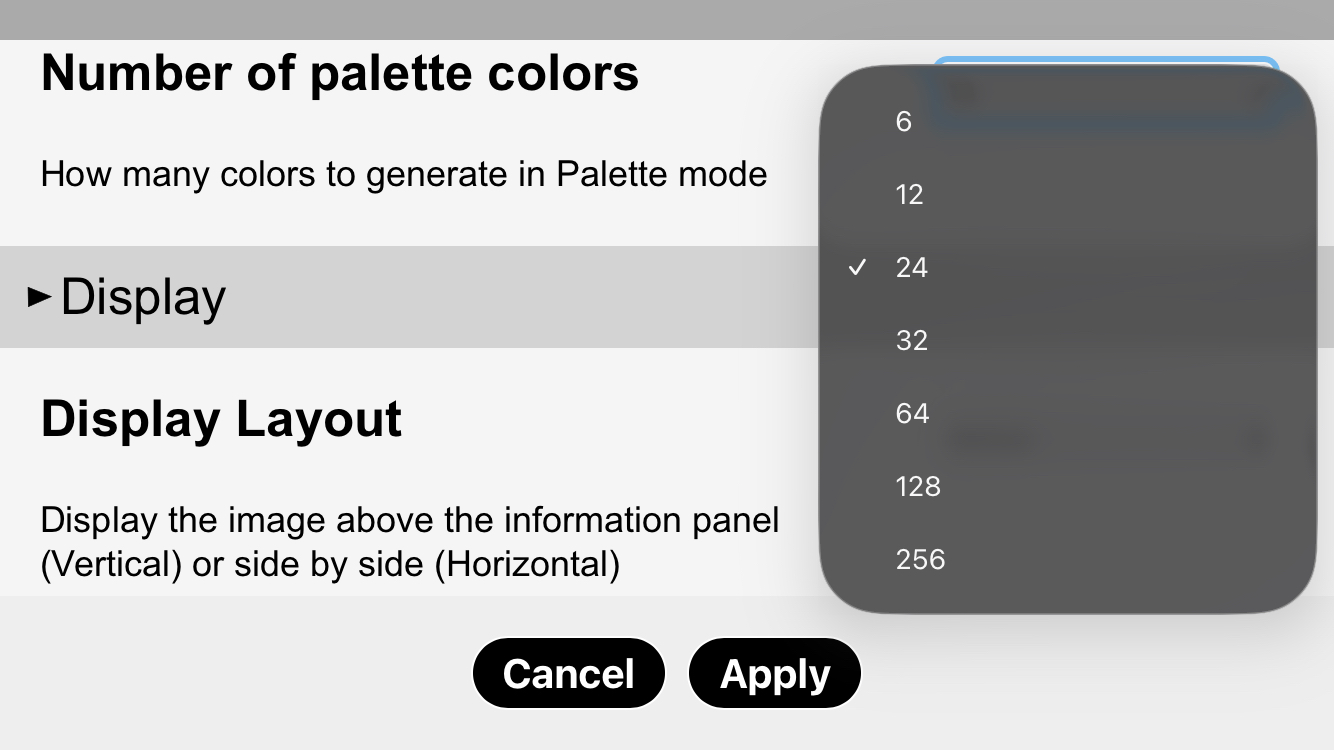Click the palette colors dropdown field behind menu
Screen dimensions: 1334x750
click(x=1105, y=62)
